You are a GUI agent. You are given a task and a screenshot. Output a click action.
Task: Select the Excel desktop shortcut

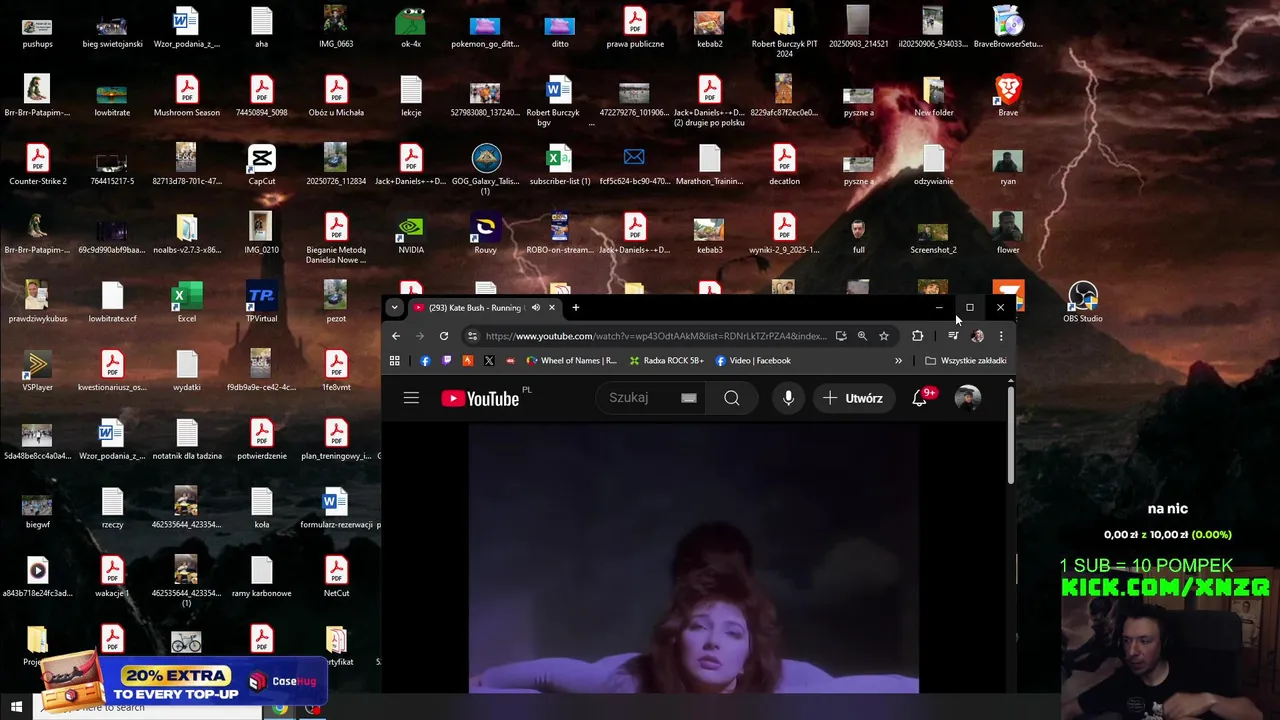[x=187, y=303]
